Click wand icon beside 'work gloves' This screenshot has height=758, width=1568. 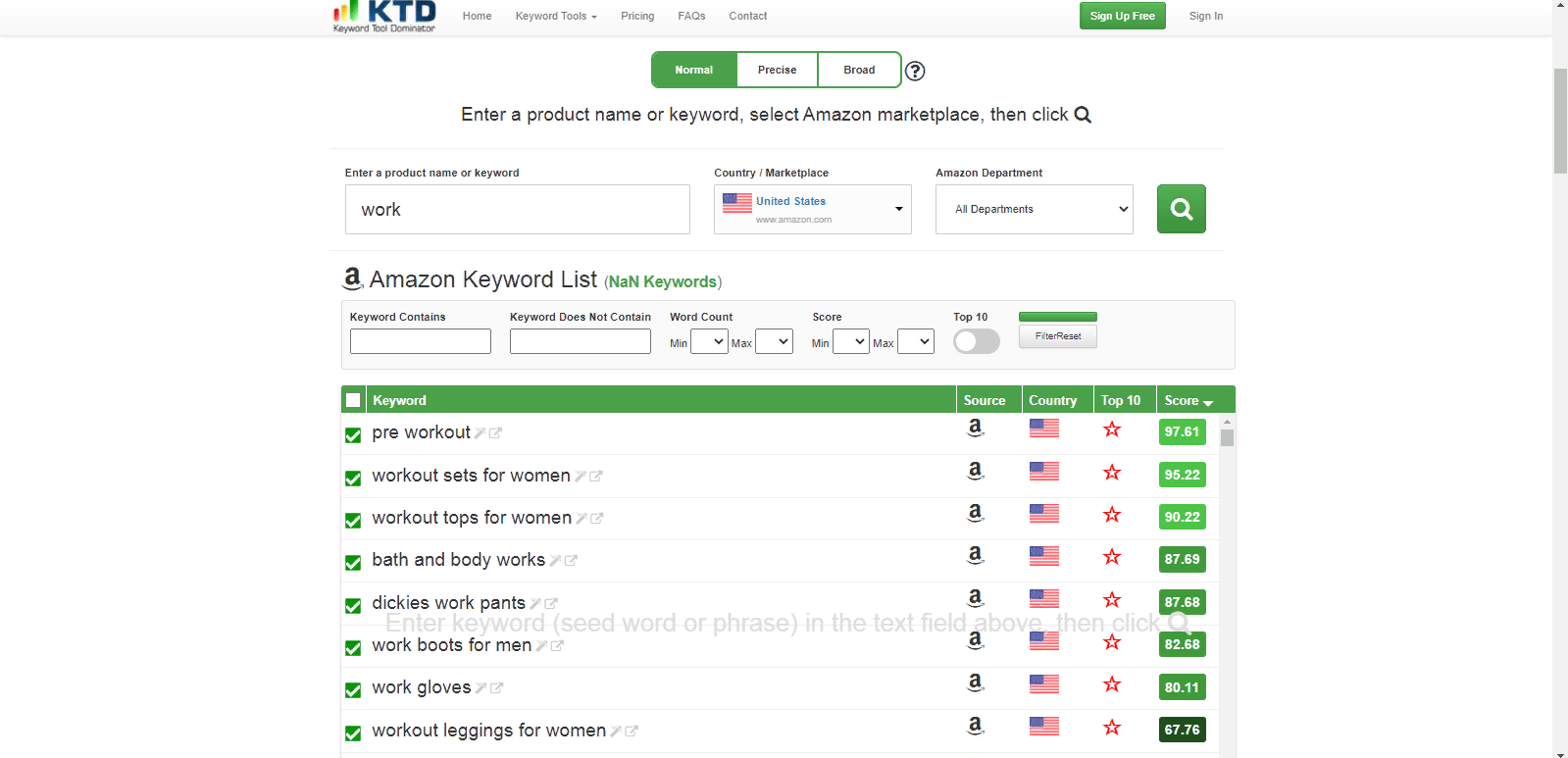481,687
